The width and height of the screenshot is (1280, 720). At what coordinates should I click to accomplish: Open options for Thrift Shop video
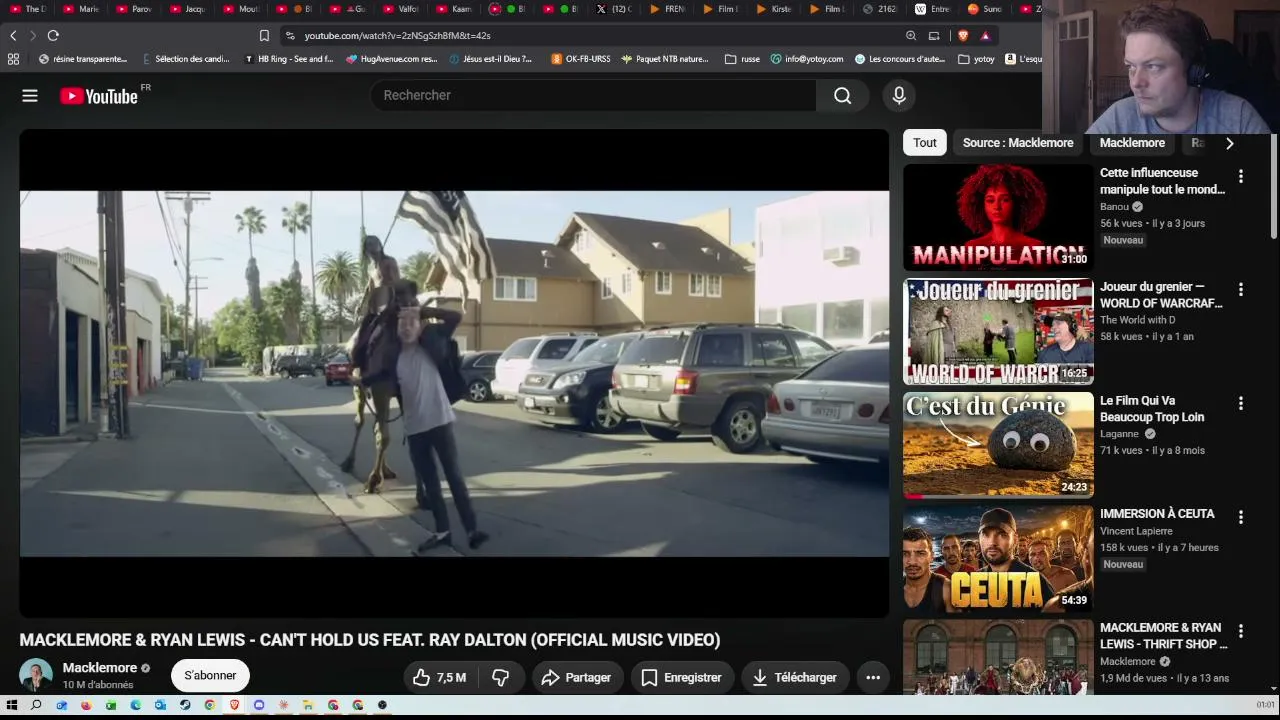click(1241, 631)
